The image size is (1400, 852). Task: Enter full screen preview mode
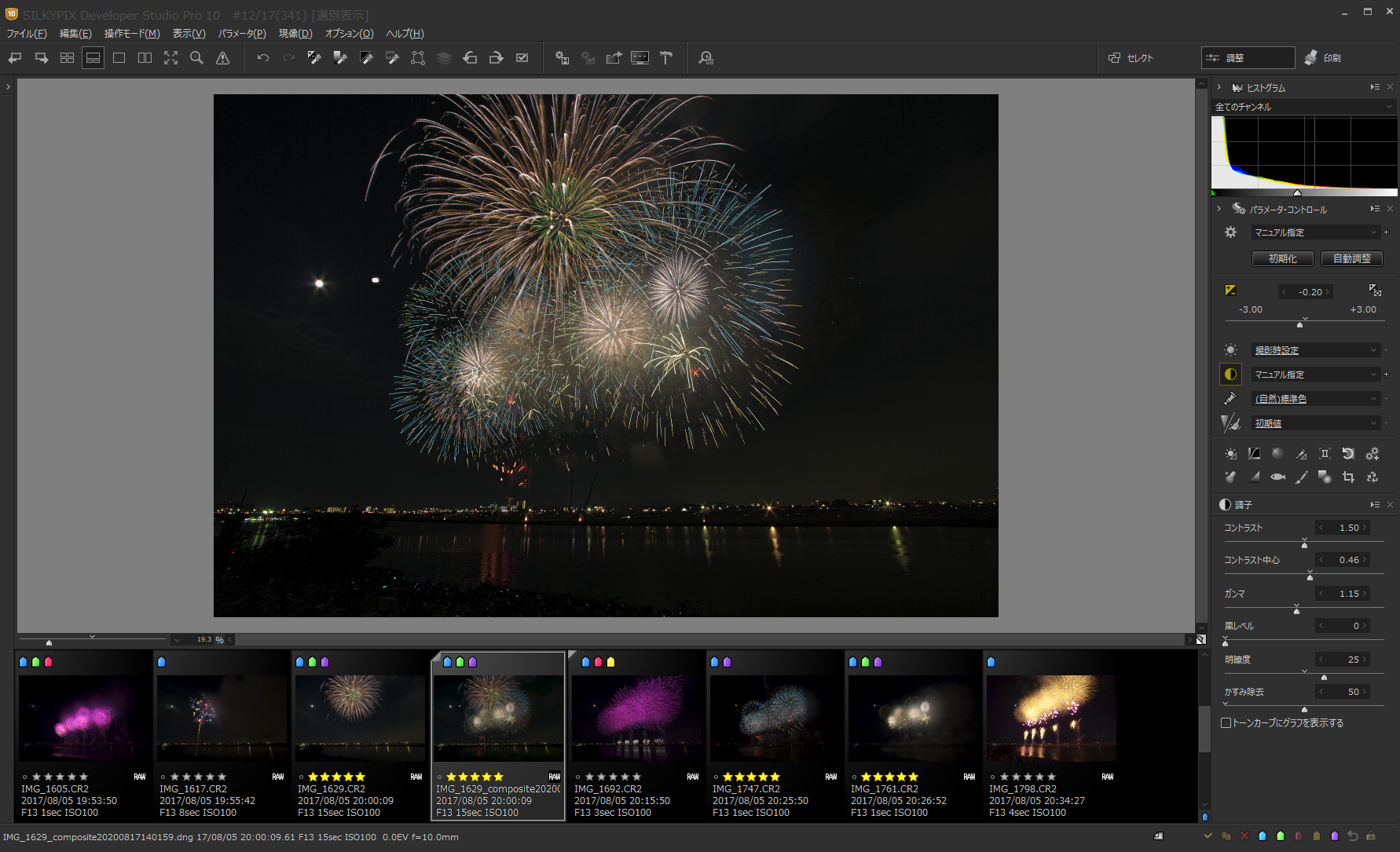170,58
